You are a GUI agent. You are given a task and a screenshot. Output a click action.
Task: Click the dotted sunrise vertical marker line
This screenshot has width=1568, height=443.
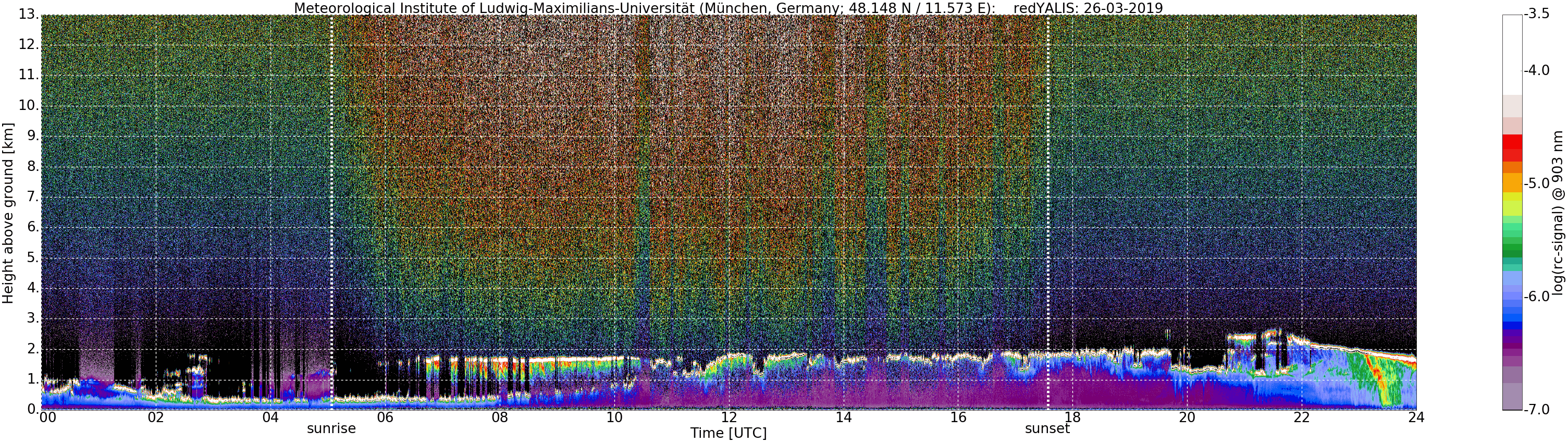(331, 212)
